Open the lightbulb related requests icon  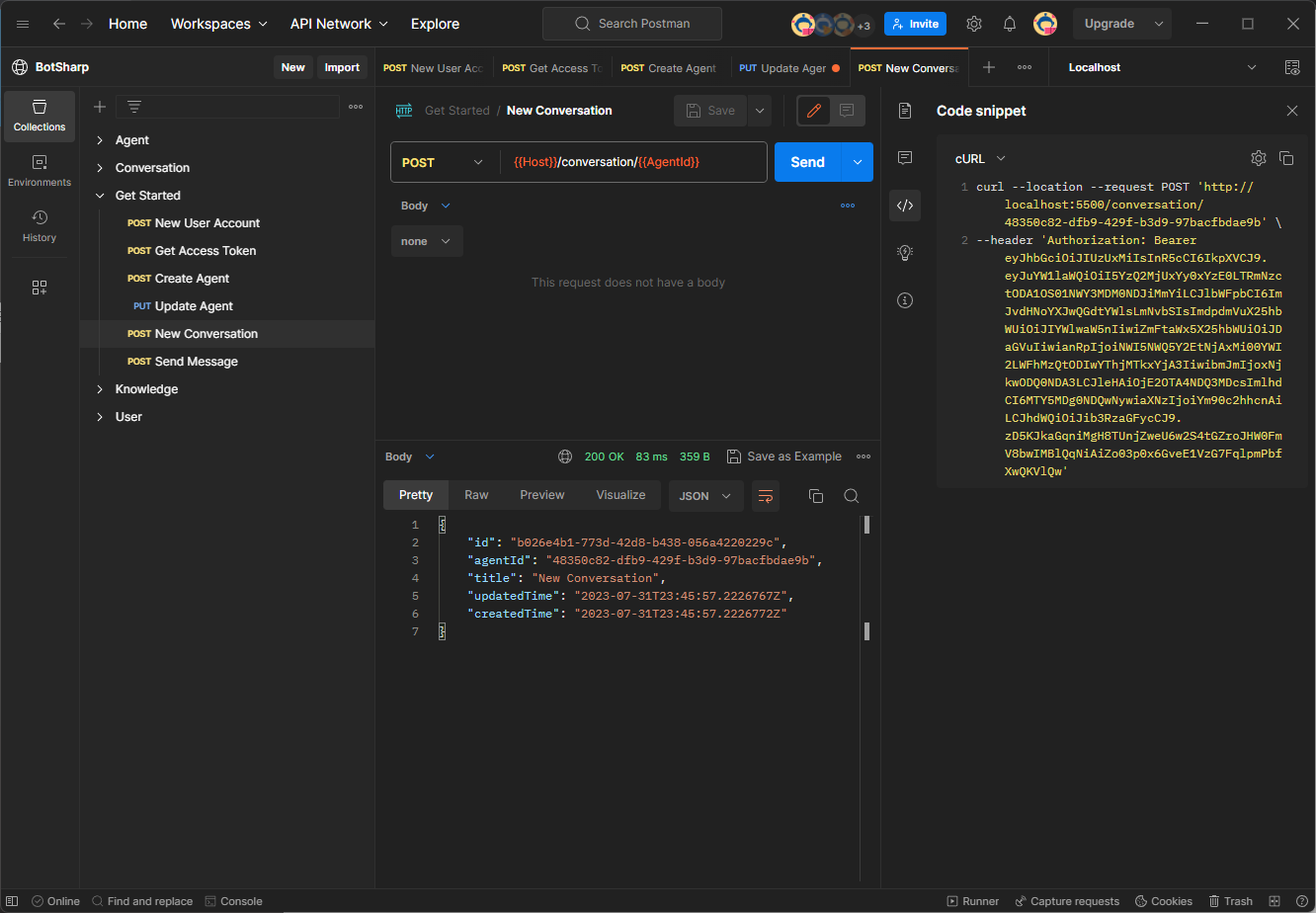coord(905,253)
